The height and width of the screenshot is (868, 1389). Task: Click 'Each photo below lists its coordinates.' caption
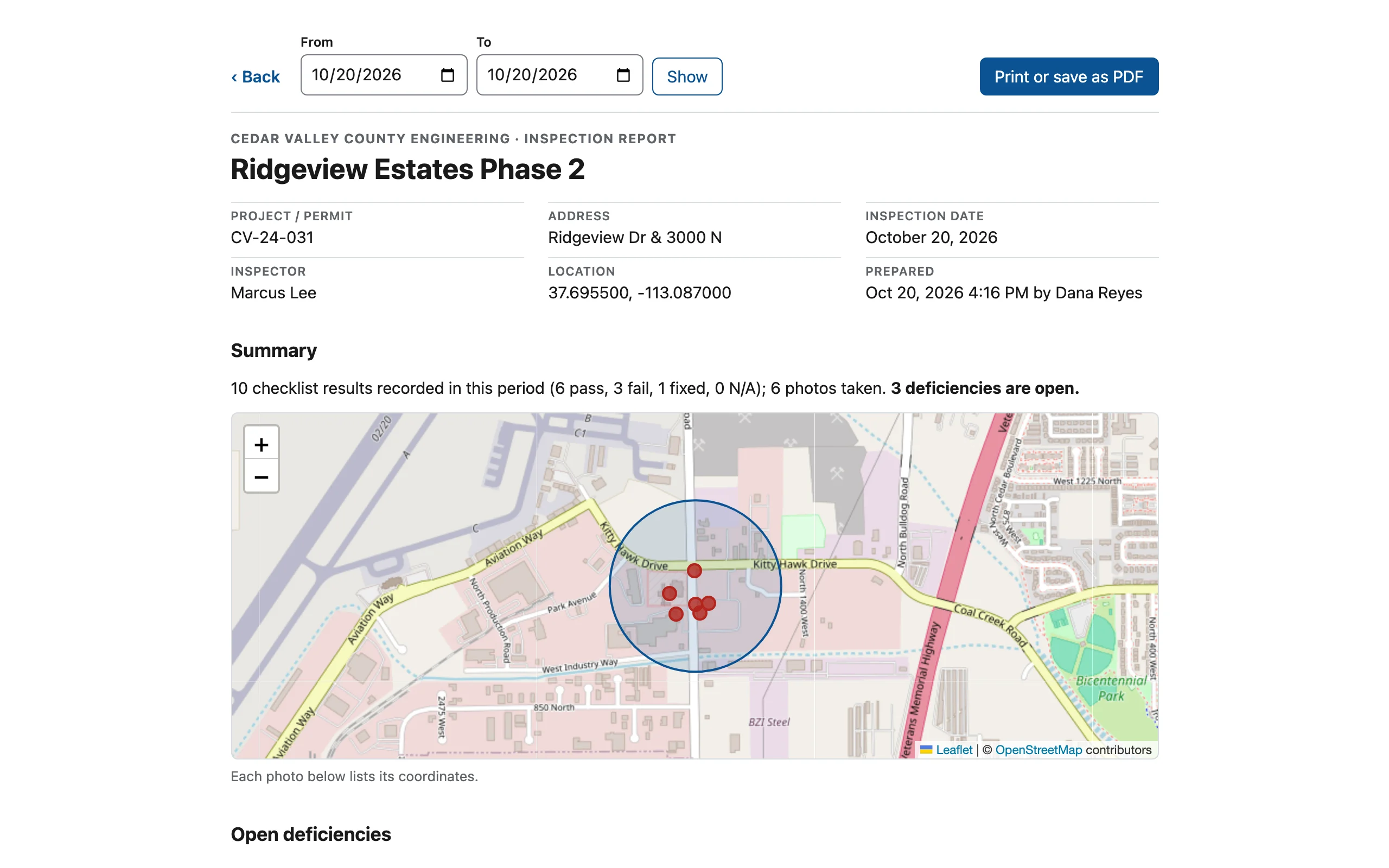tap(354, 776)
